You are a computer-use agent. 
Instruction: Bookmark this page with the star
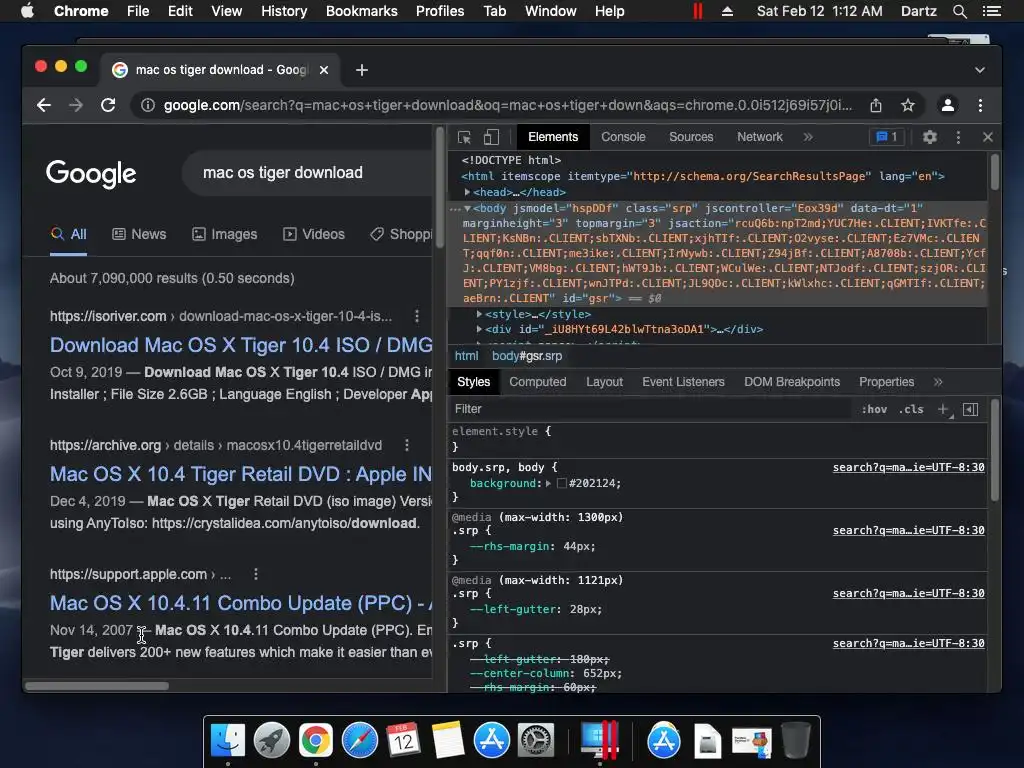tap(908, 105)
